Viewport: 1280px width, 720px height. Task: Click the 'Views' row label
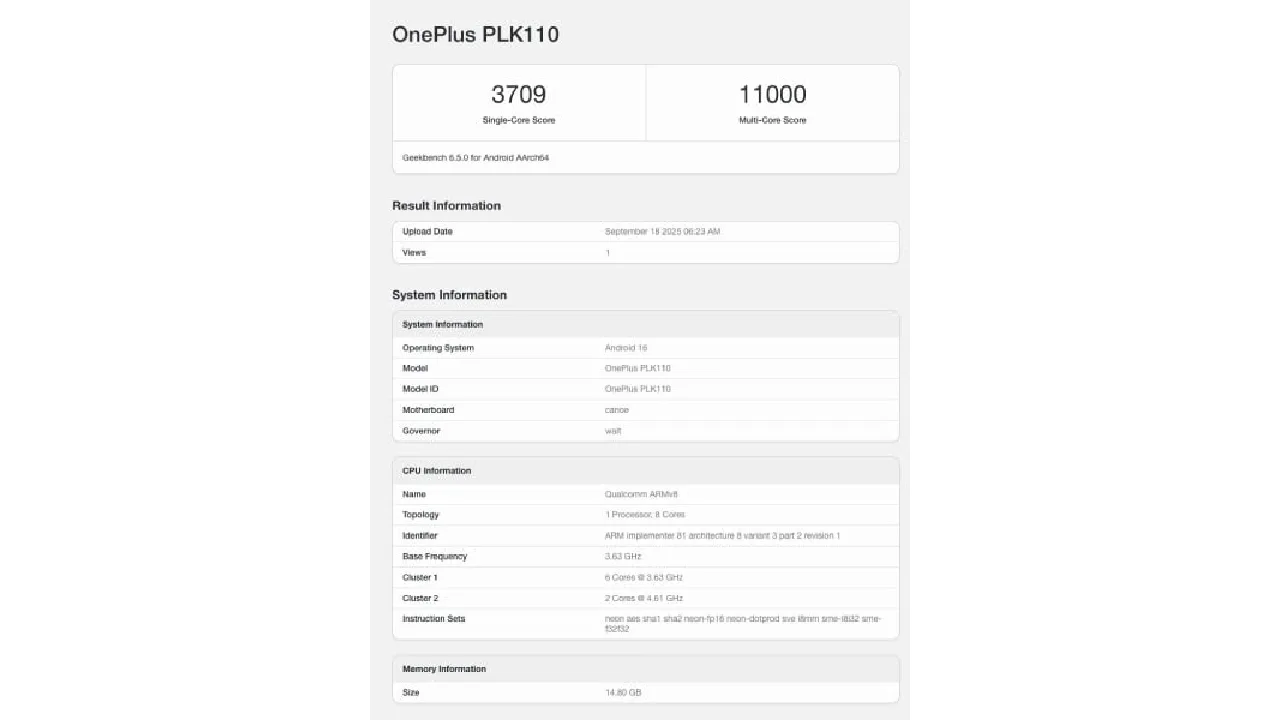(x=414, y=253)
